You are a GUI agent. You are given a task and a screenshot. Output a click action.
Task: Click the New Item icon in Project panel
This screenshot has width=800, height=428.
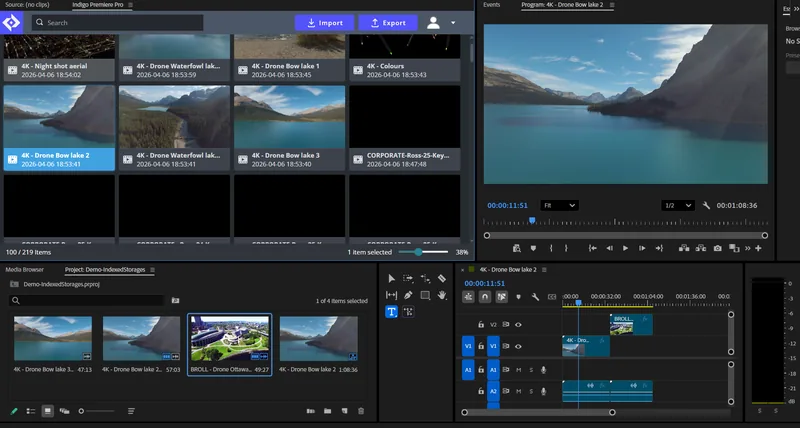(344, 411)
